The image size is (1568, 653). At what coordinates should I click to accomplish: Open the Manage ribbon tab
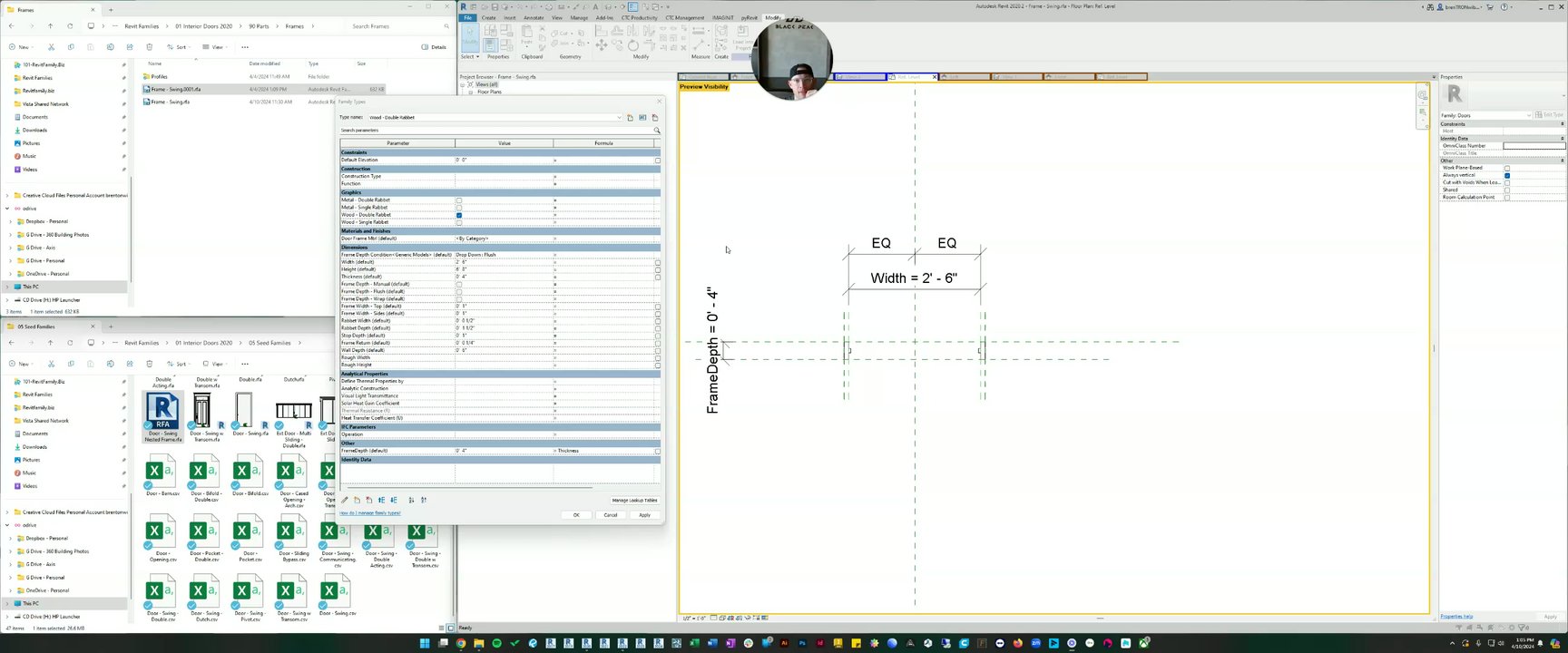point(579,18)
